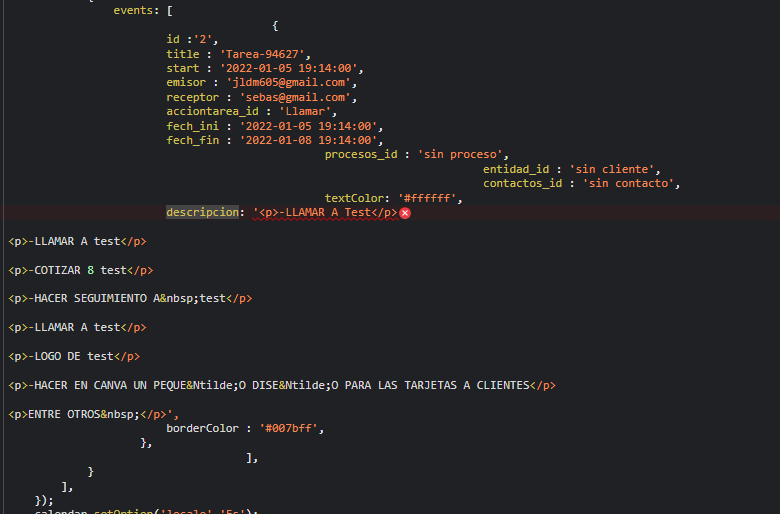Click the start value '2022-01-05 19:14:00'

289,68
